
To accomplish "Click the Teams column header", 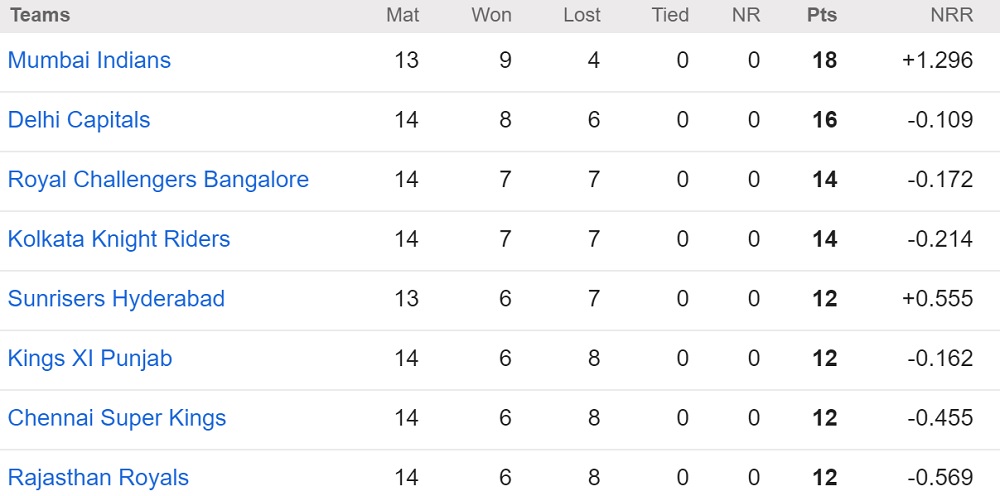I will coord(40,15).
